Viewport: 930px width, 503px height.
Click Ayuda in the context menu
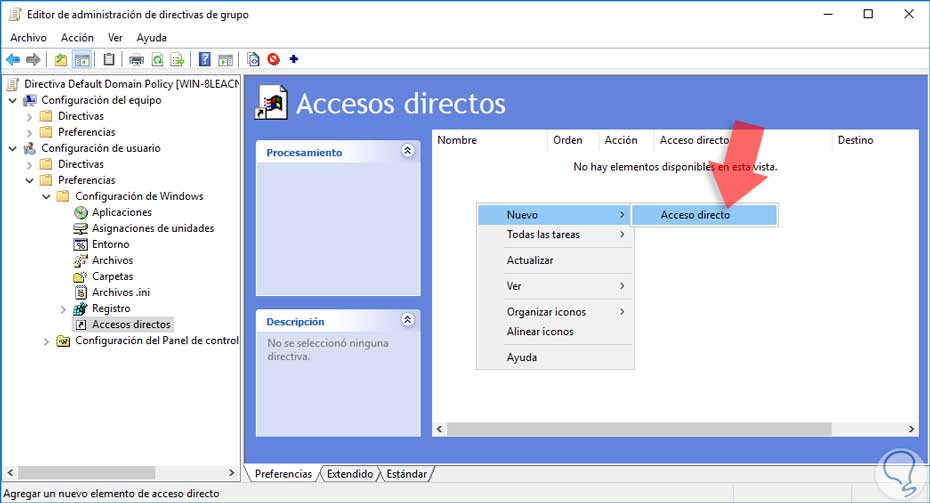(555, 357)
